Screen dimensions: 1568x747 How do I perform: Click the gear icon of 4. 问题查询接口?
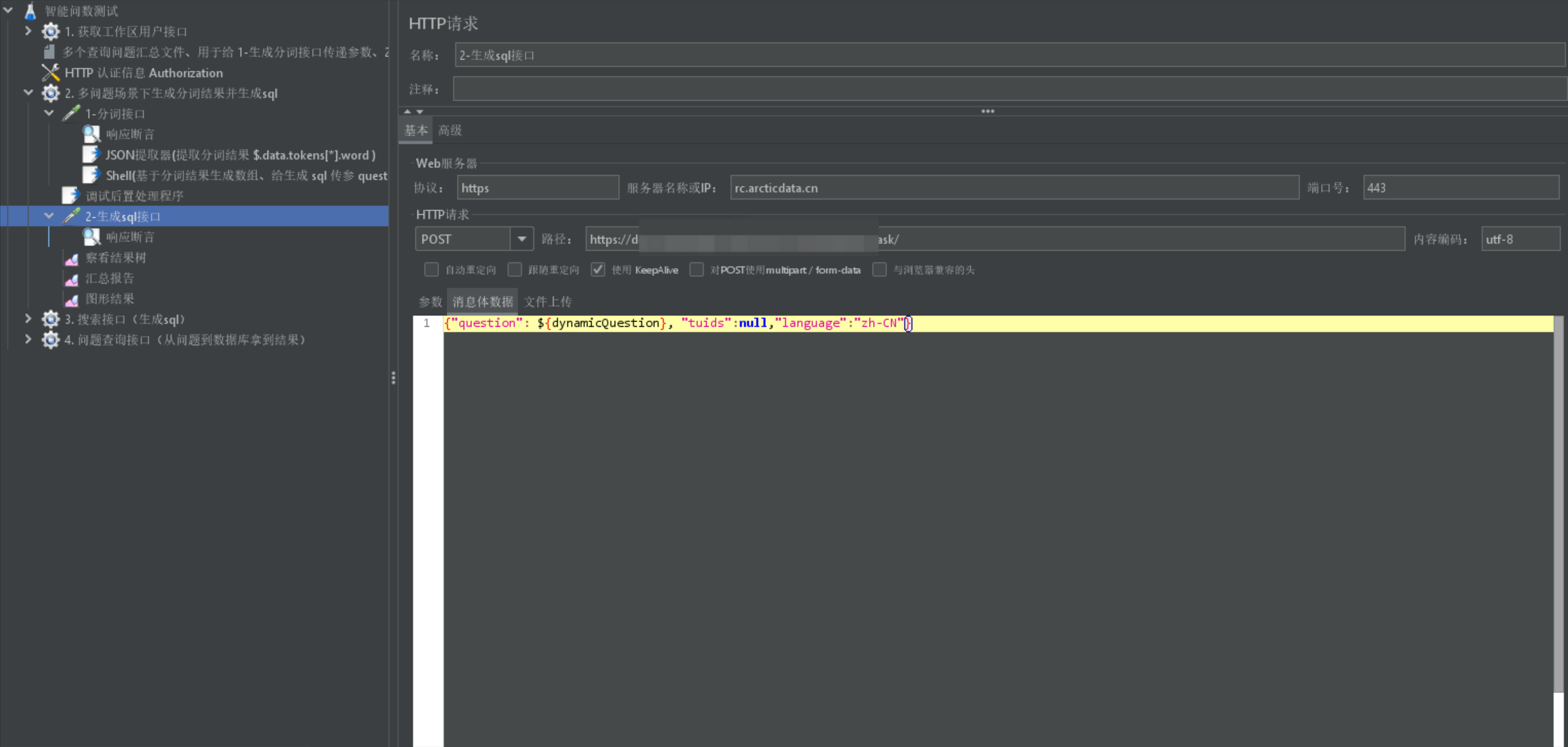pos(51,339)
